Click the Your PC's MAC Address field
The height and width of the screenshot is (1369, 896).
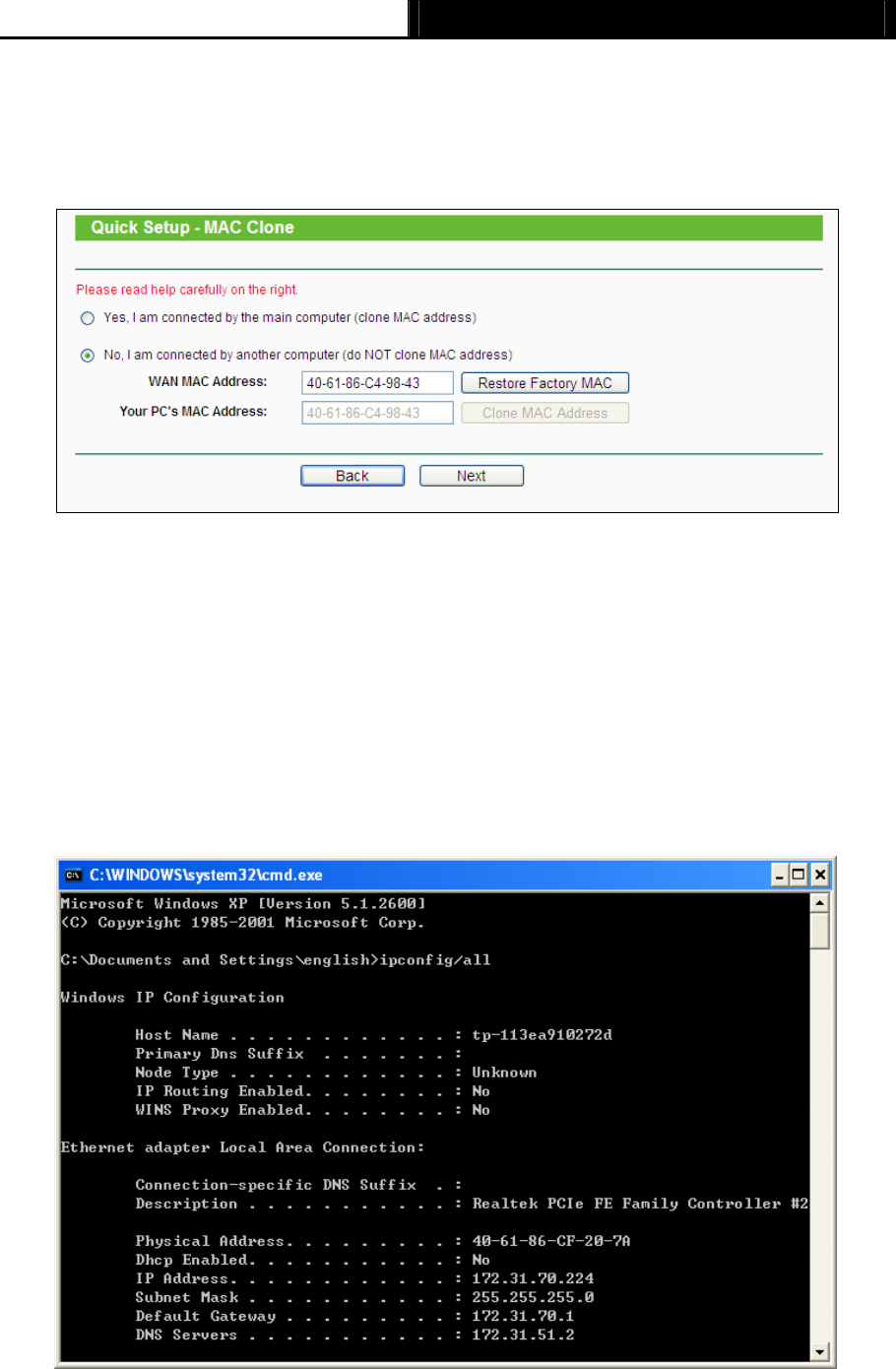click(377, 413)
